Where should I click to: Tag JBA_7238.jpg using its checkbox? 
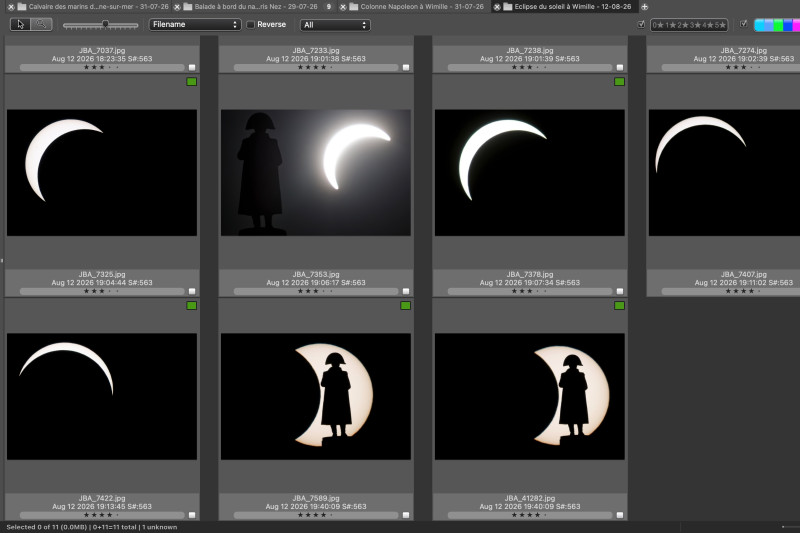click(x=620, y=67)
